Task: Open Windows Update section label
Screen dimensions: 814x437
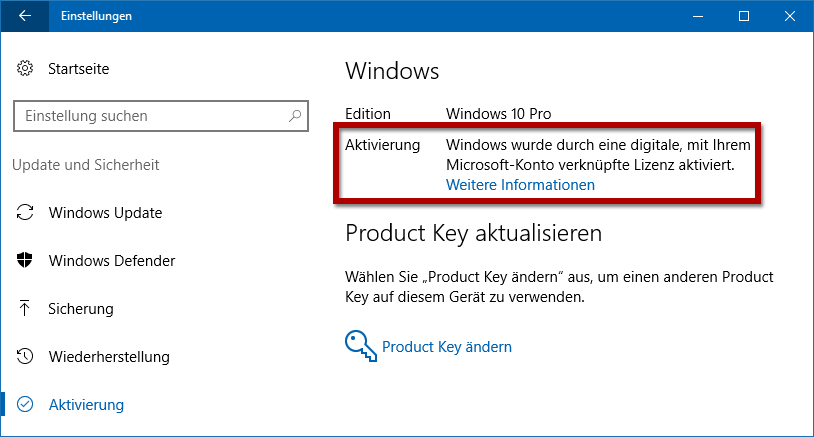Action: point(105,213)
